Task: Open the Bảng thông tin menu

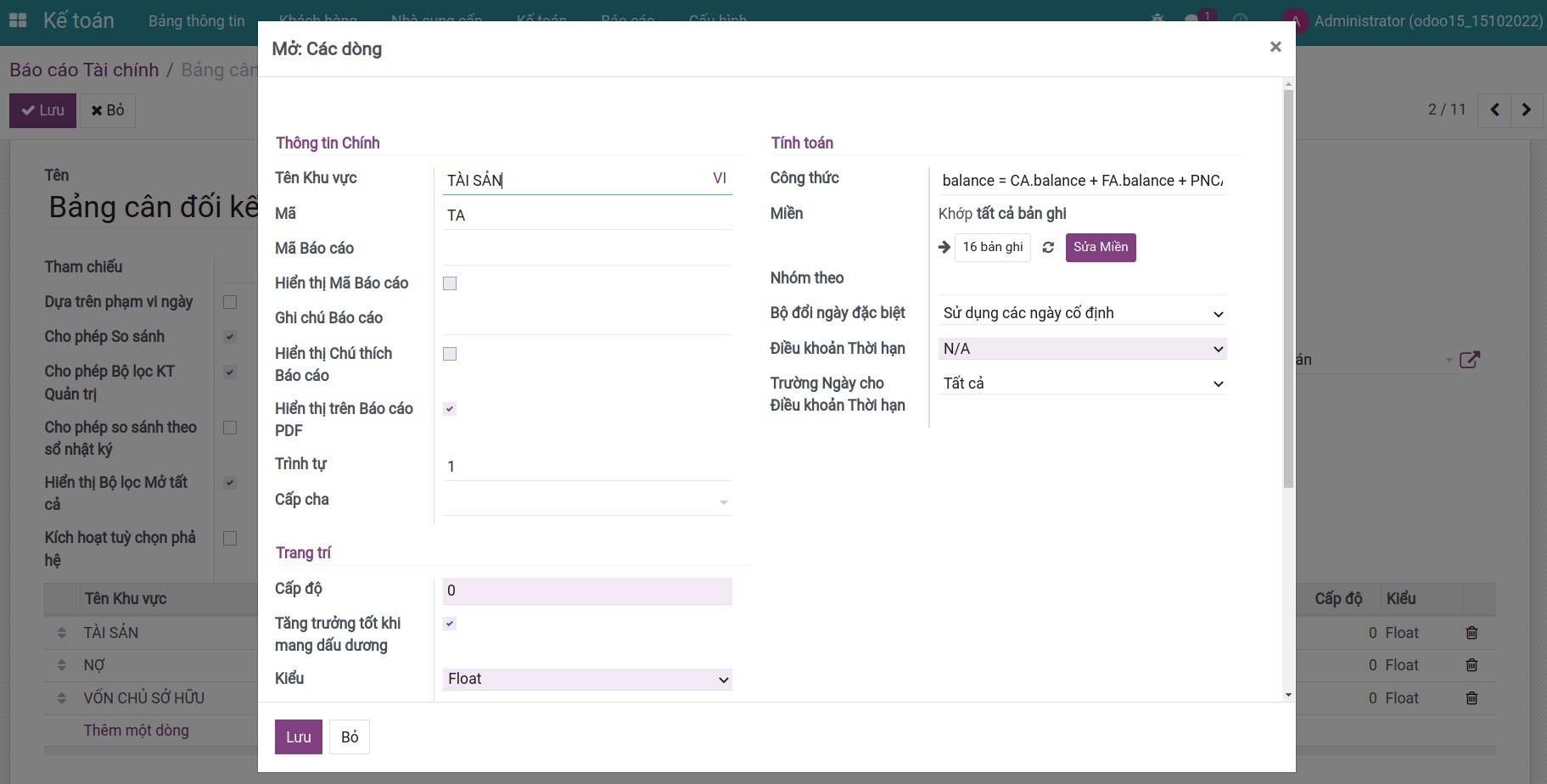Action: point(196,21)
